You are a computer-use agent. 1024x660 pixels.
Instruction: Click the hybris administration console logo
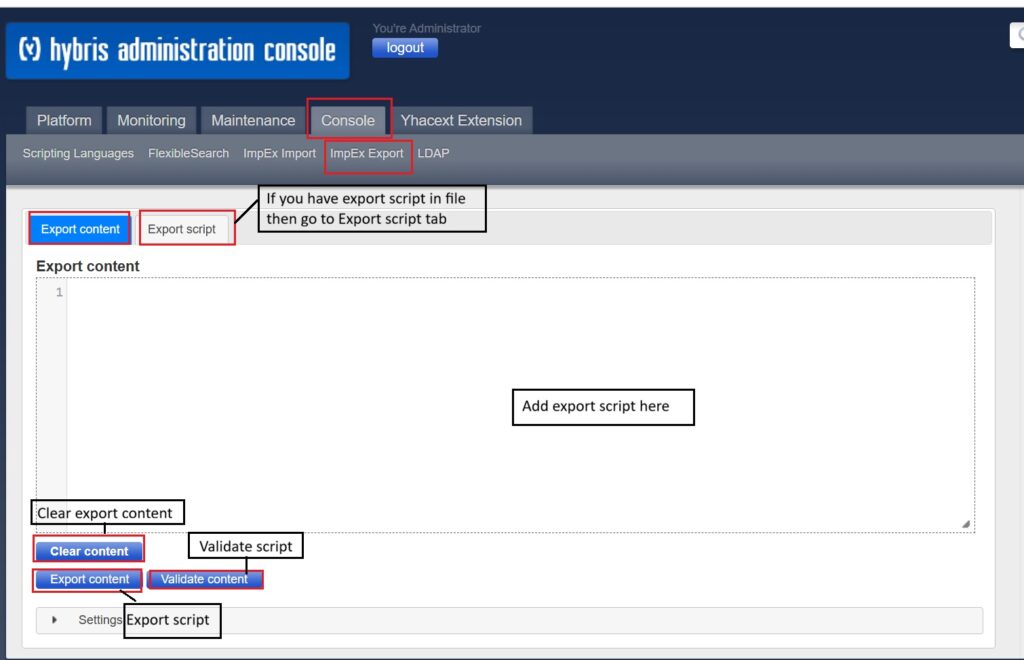coord(177,50)
